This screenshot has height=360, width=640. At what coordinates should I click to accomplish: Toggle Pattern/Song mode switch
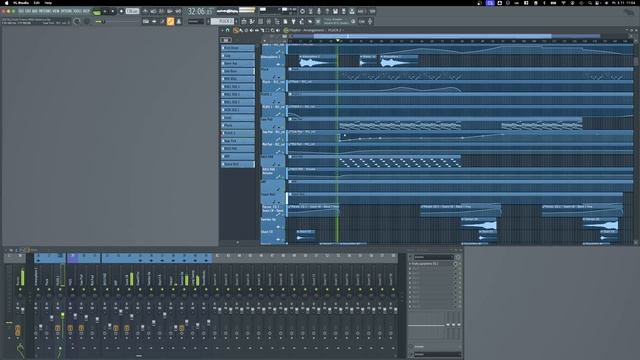click(97, 12)
